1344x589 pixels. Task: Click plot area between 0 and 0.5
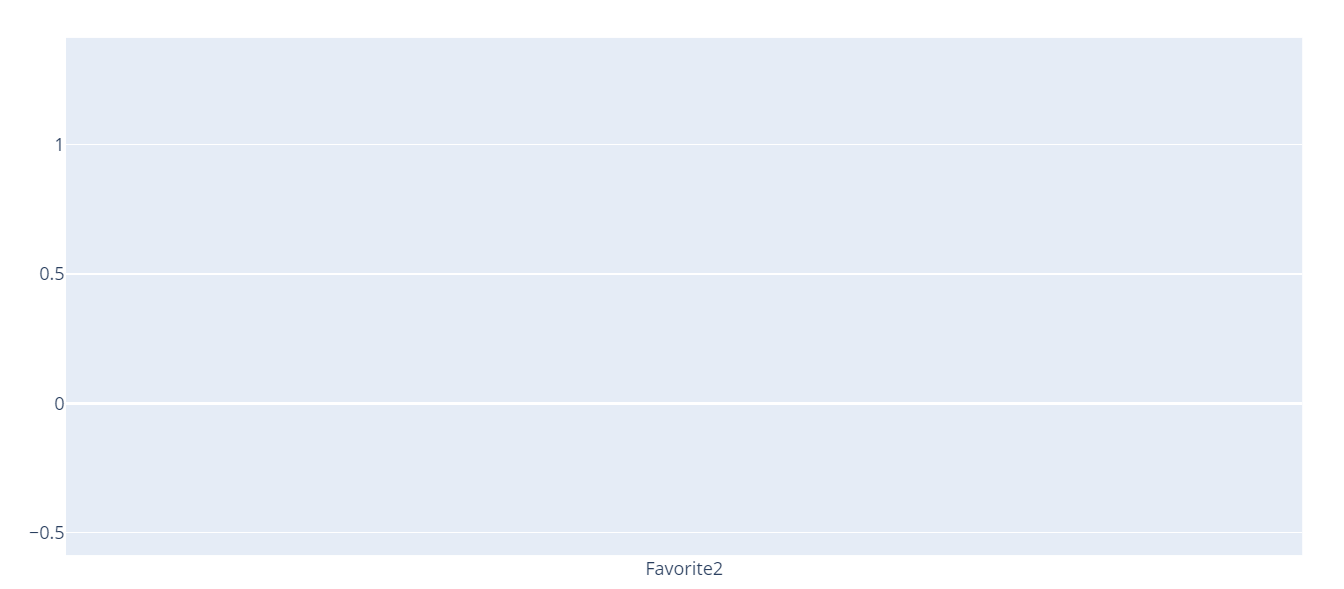tap(684, 338)
